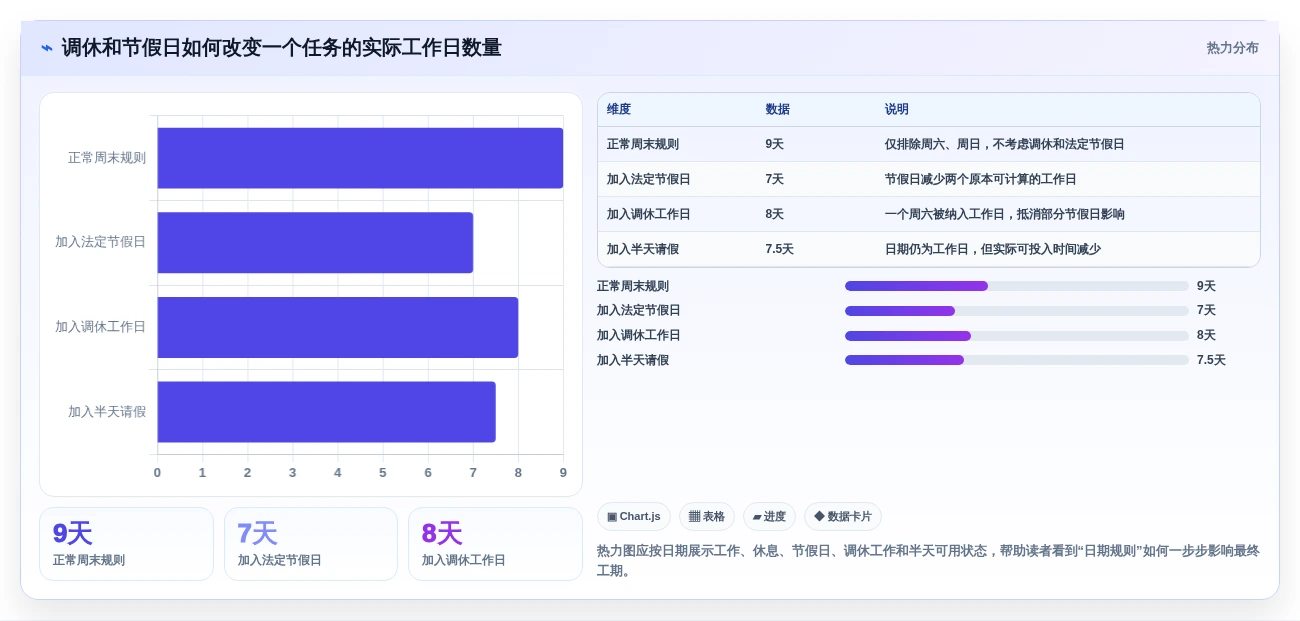Open the 9天 正常周末规则 data card

(x=126, y=544)
